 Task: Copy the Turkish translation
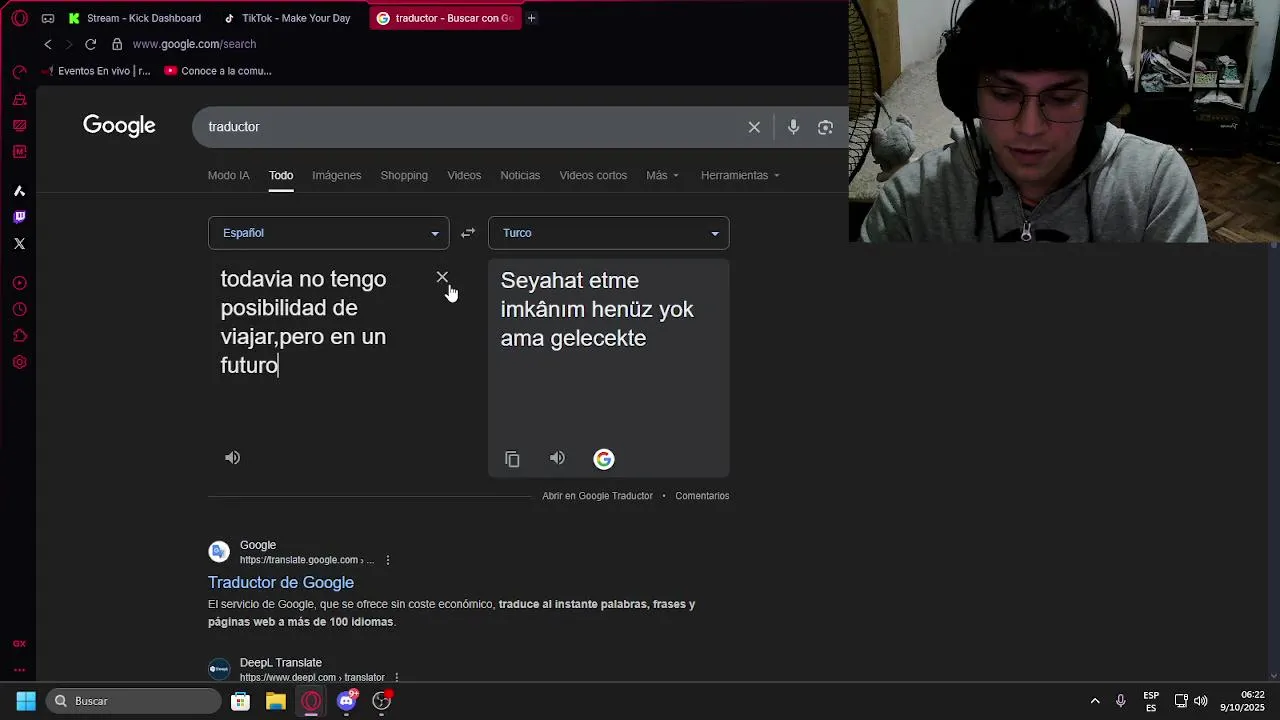click(512, 459)
